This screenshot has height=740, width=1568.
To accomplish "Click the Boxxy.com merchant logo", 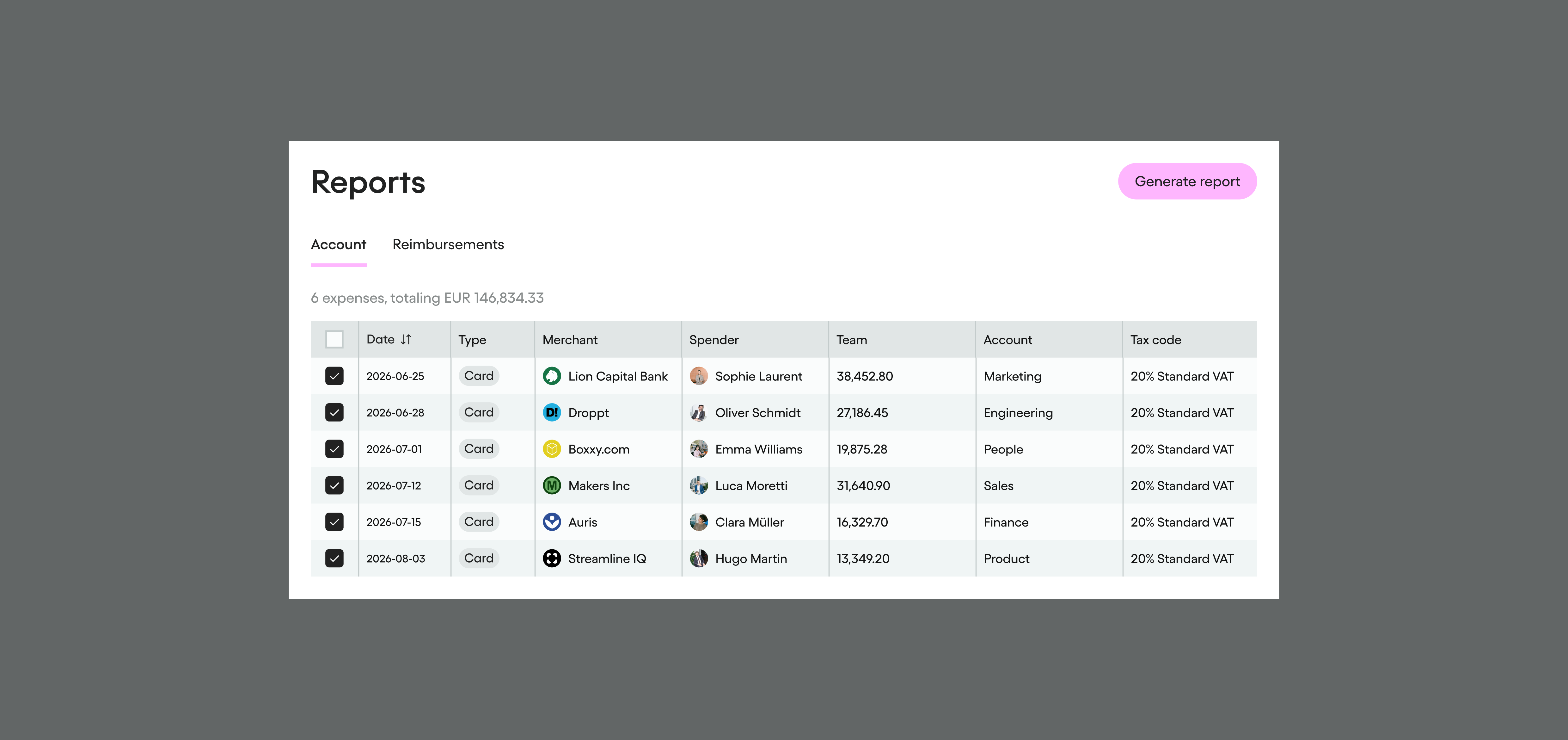I will 551,449.
